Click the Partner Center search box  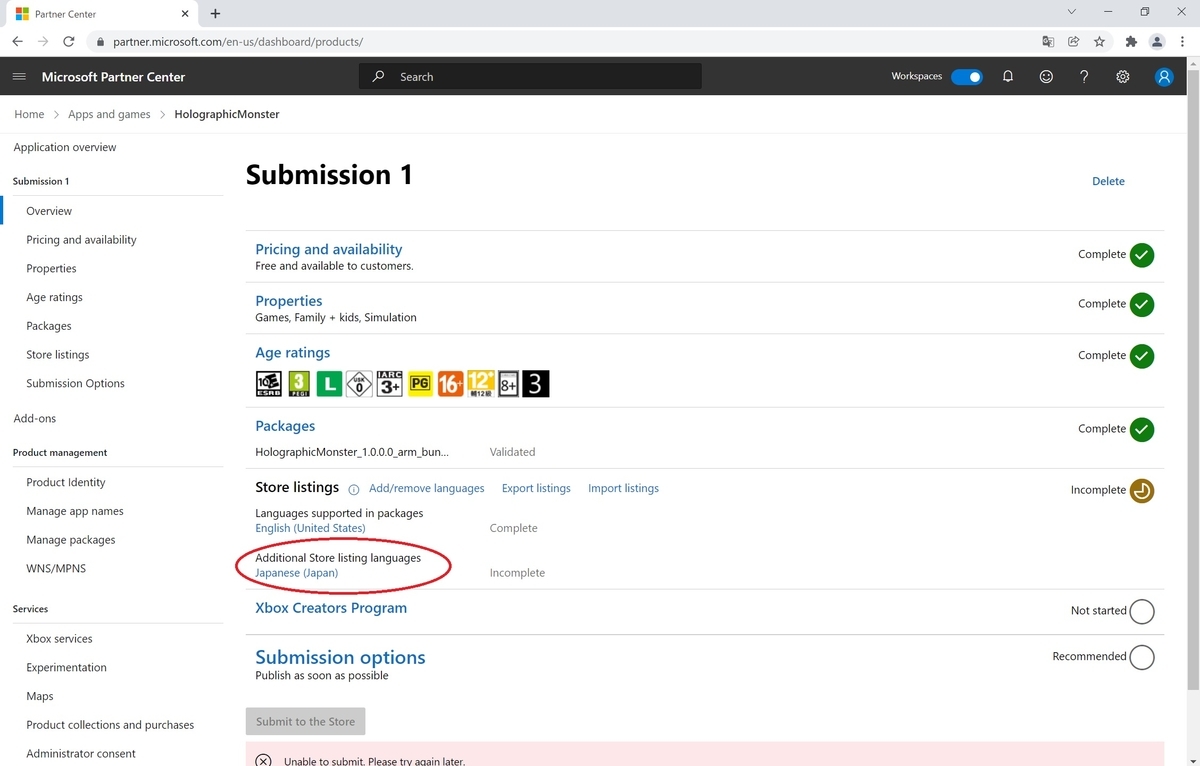click(x=530, y=77)
